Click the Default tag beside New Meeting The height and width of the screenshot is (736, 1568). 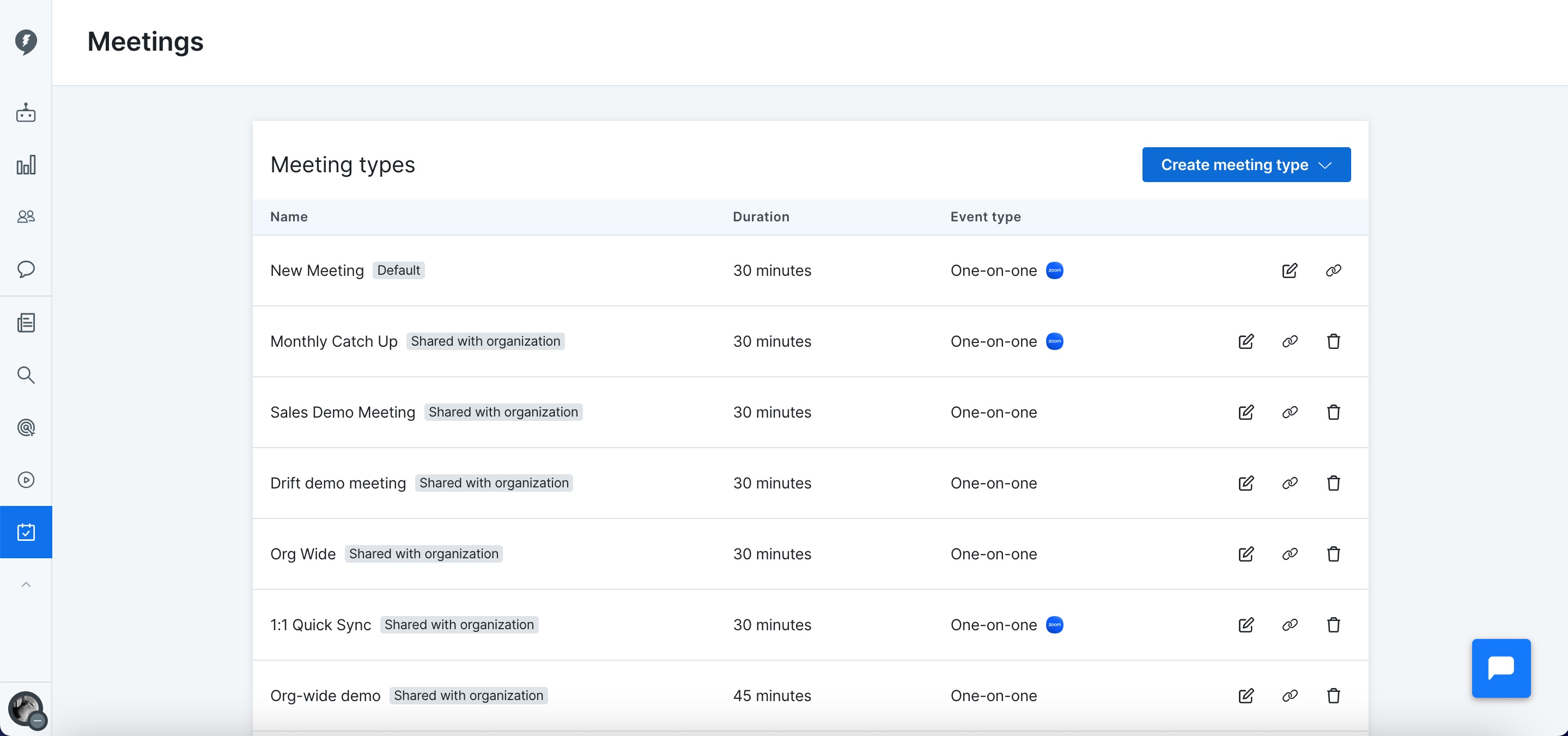[x=398, y=270]
